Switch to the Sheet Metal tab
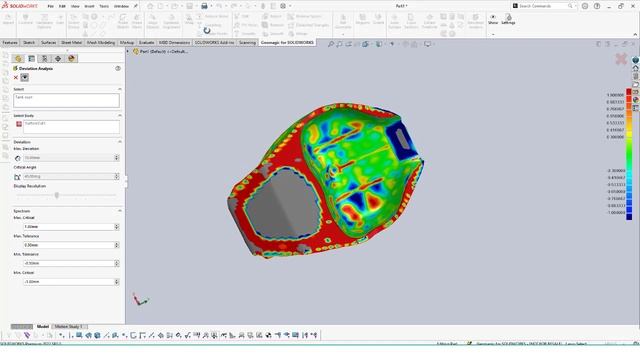640x360 pixels. (71, 42)
